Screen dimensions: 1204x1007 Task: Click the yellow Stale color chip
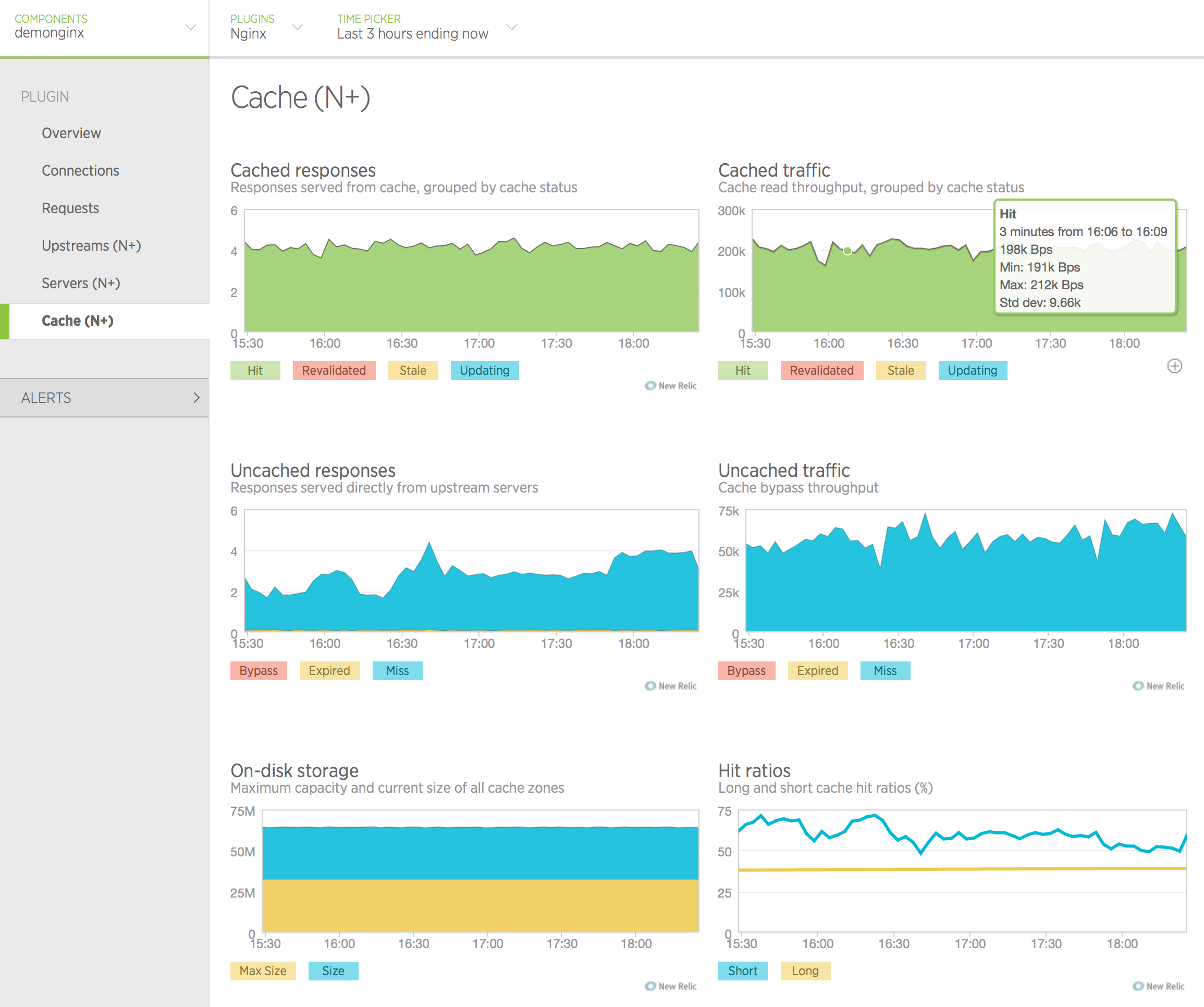pyautogui.click(x=413, y=371)
